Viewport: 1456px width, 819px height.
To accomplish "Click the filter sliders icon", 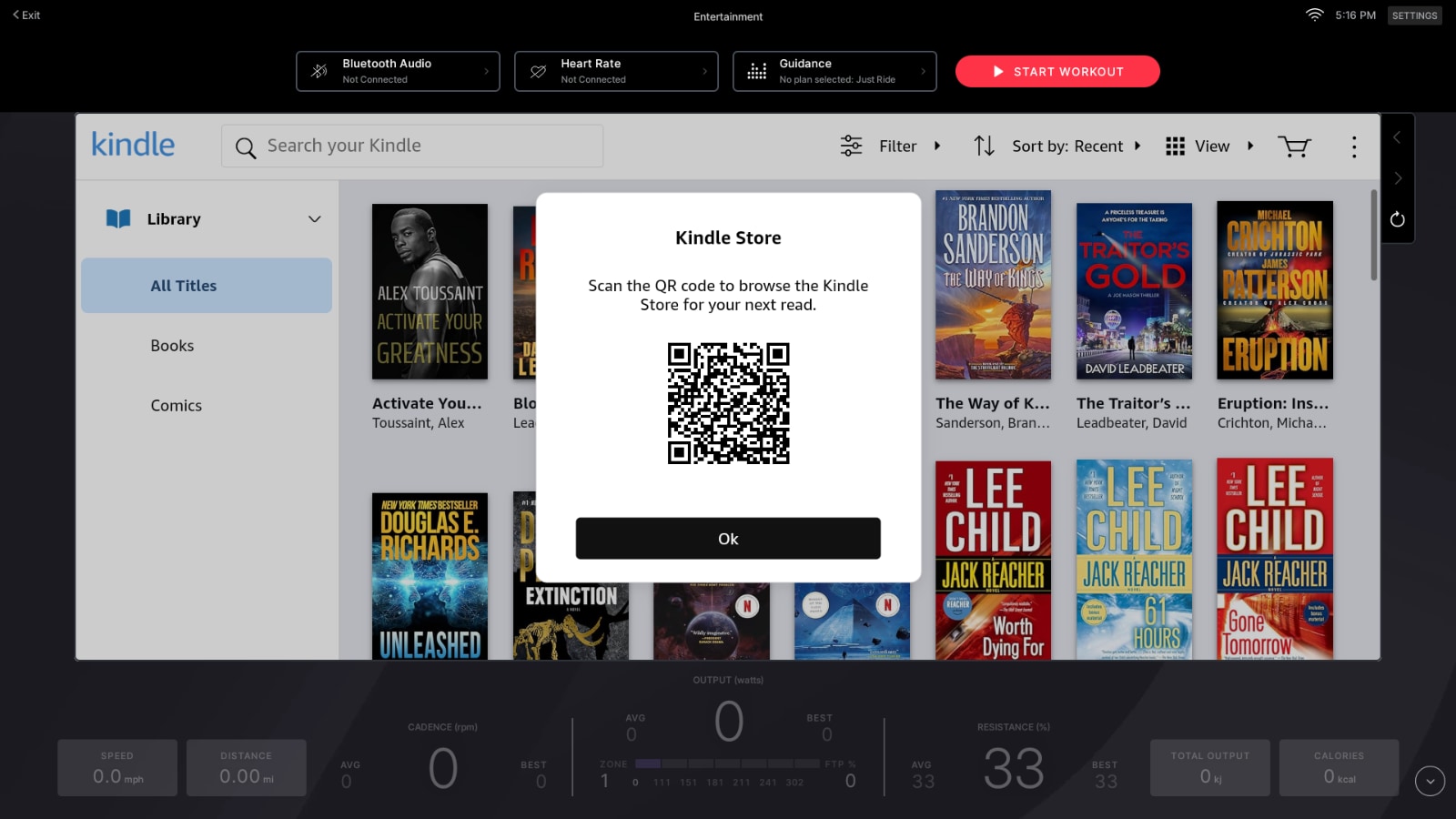I will pos(851,146).
